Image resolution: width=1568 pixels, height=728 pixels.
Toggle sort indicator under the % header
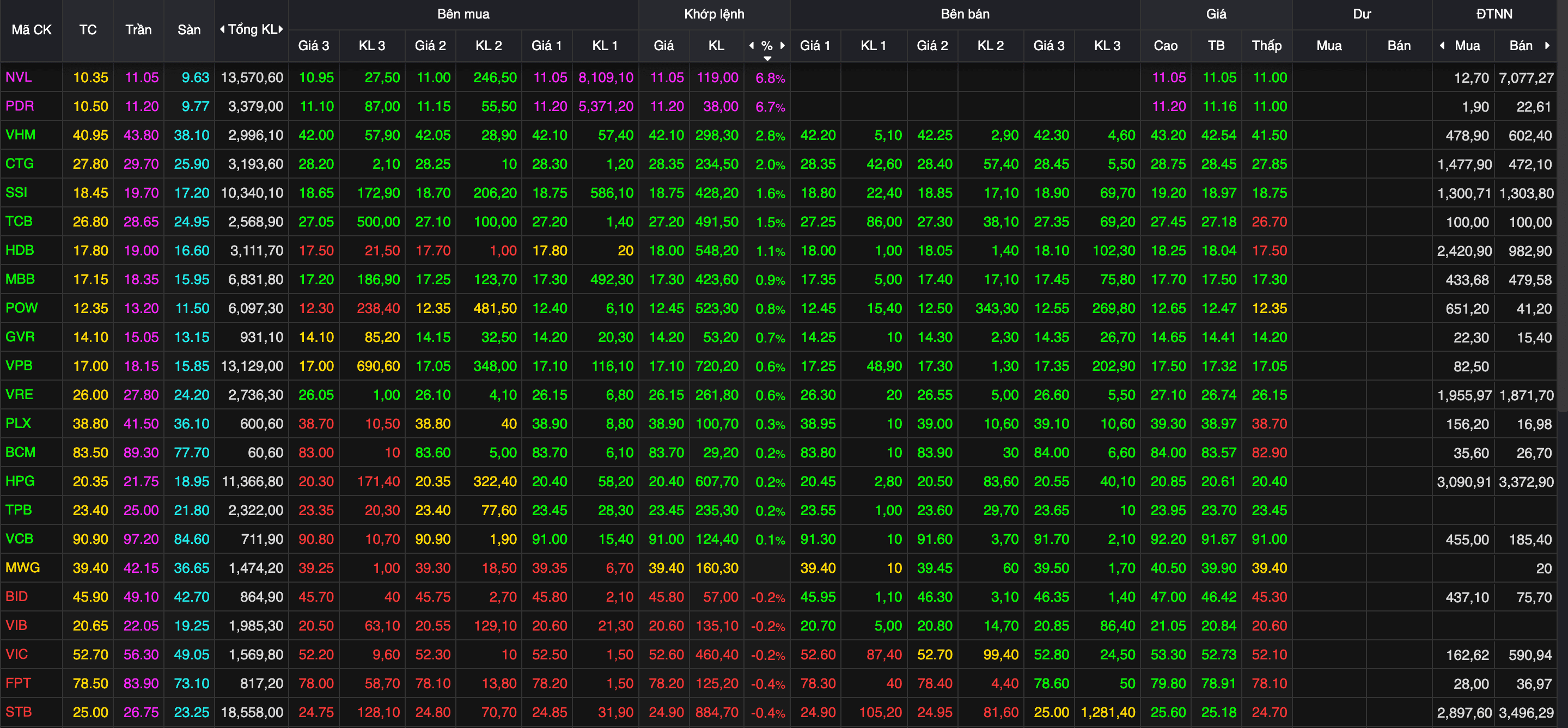pyautogui.click(x=767, y=58)
